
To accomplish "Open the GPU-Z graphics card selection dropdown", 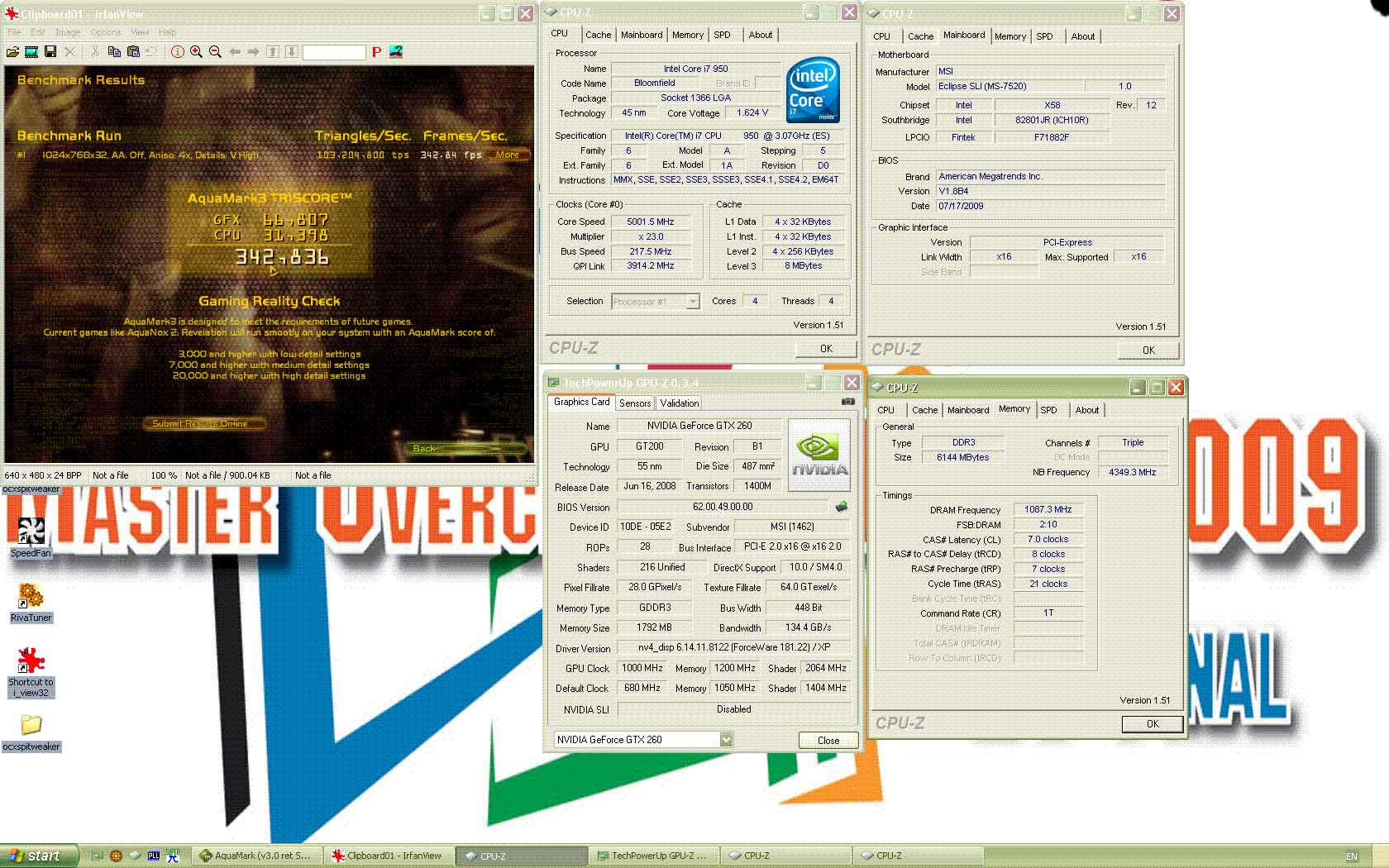I will (x=726, y=739).
